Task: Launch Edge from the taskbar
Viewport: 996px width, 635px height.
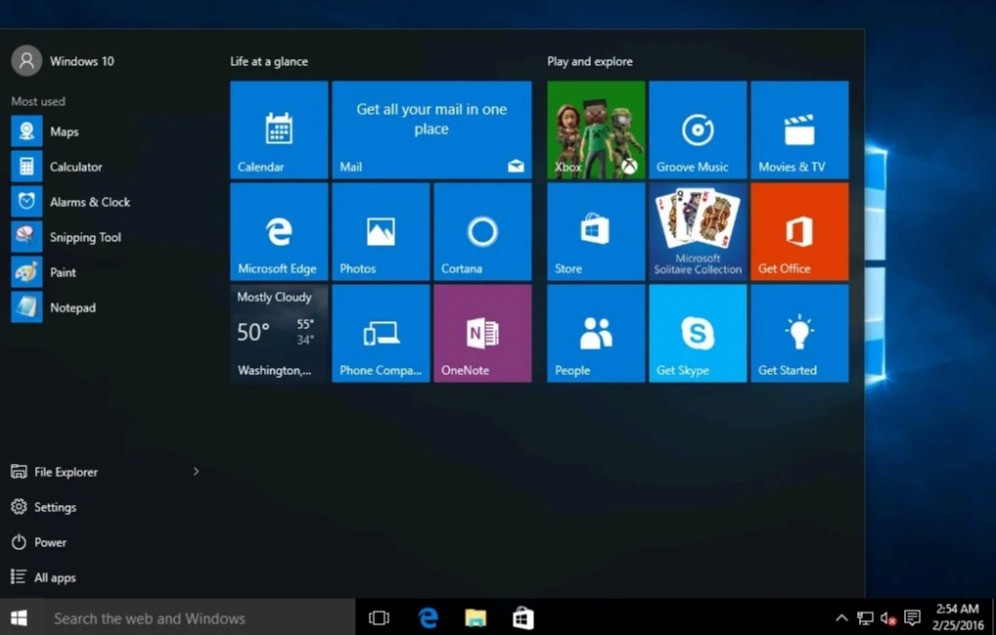Action: (428, 618)
